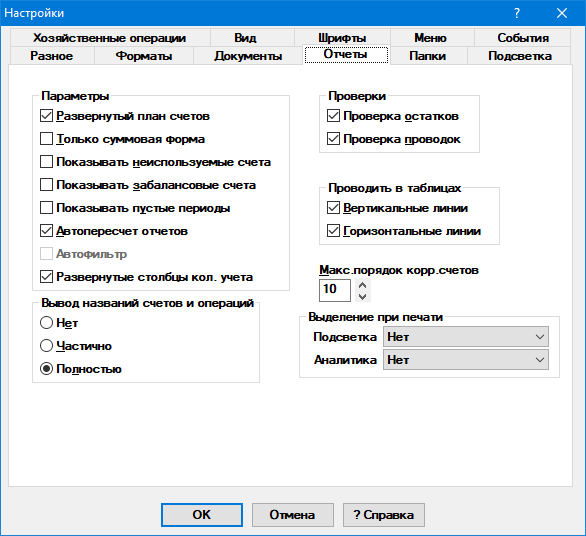This screenshot has width=586, height=536.
Task: Increase Макс.порядок корр.счетов with up arrow
Action: 362,285
